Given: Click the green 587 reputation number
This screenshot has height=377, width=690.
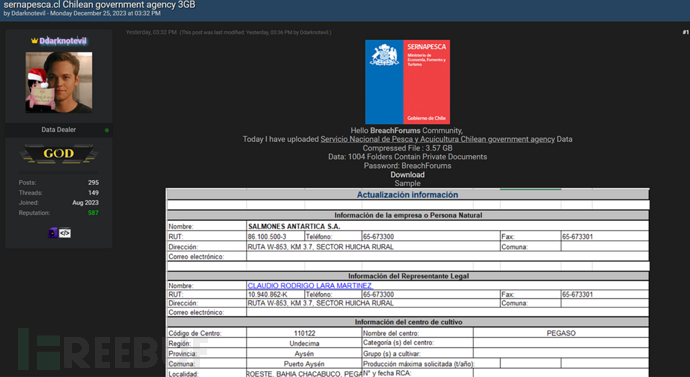Looking at the screenshot, I should (x=93, y=212).
